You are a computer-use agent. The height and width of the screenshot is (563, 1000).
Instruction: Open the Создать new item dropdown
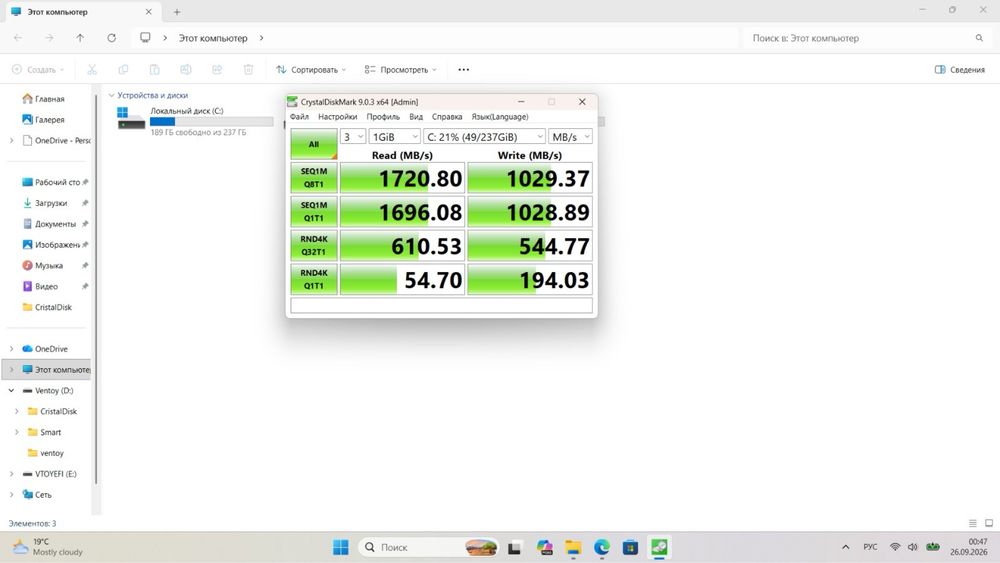pyautogui.click(x=38, y=69)
